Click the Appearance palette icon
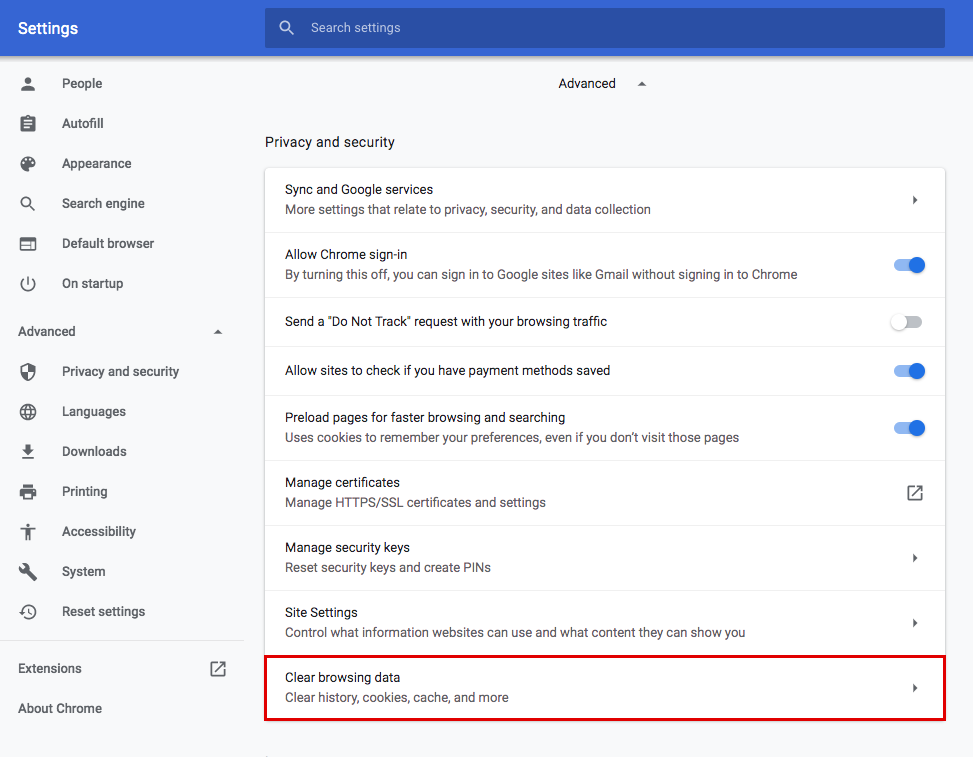The width and height of the screenshot is (973, 757). click(x=27, y=163)
